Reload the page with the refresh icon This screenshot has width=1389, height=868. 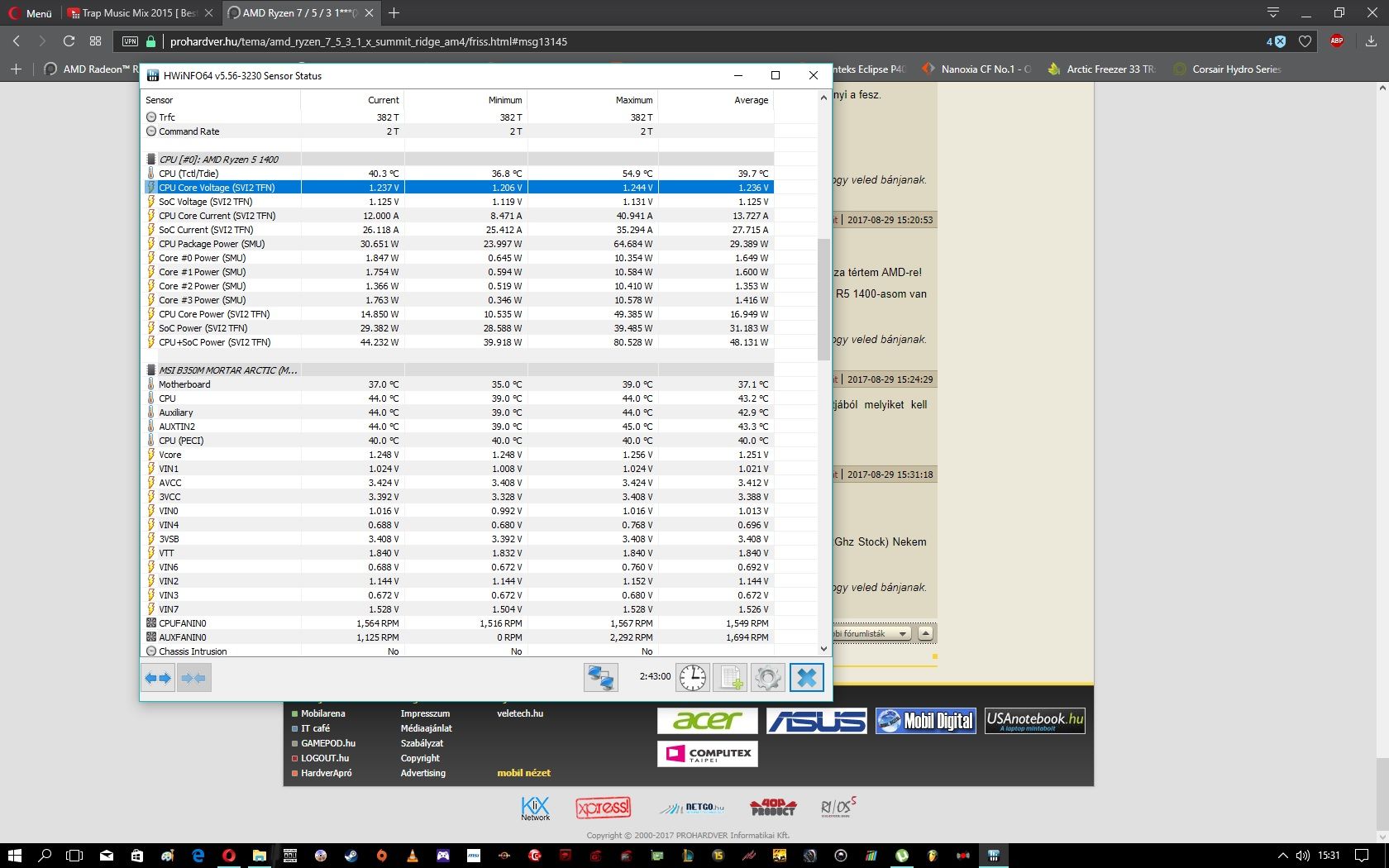[69, 41]
